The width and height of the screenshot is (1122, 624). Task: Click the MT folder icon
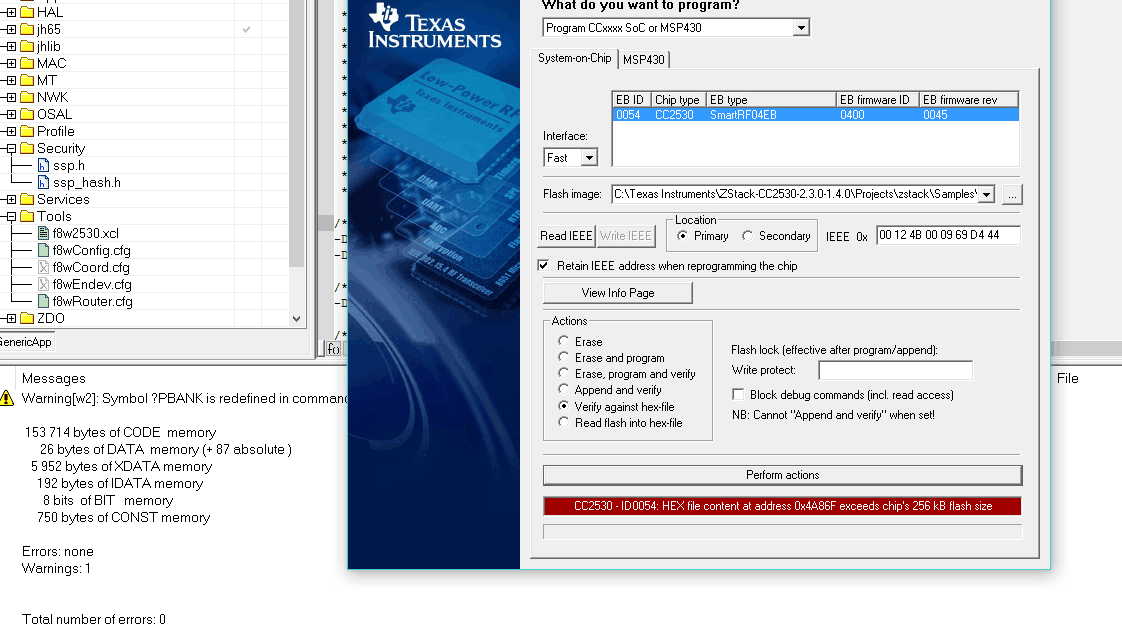tap(27, 80)
